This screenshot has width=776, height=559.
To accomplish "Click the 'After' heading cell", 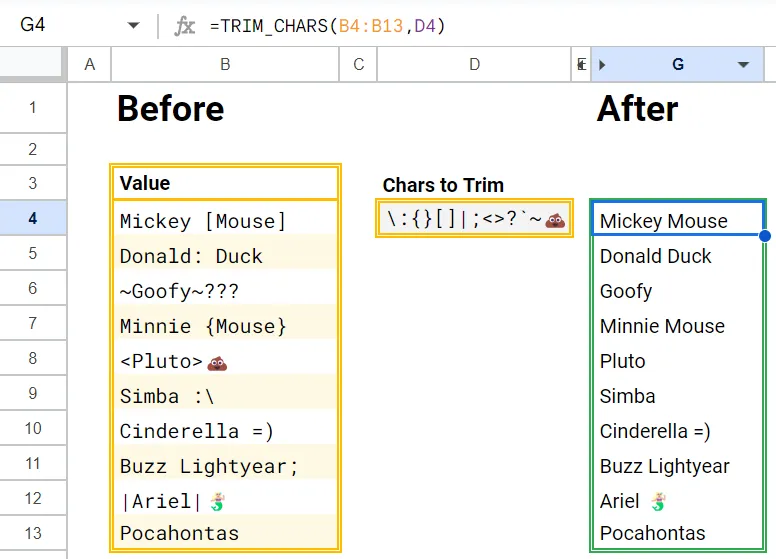I will (678, 108).
